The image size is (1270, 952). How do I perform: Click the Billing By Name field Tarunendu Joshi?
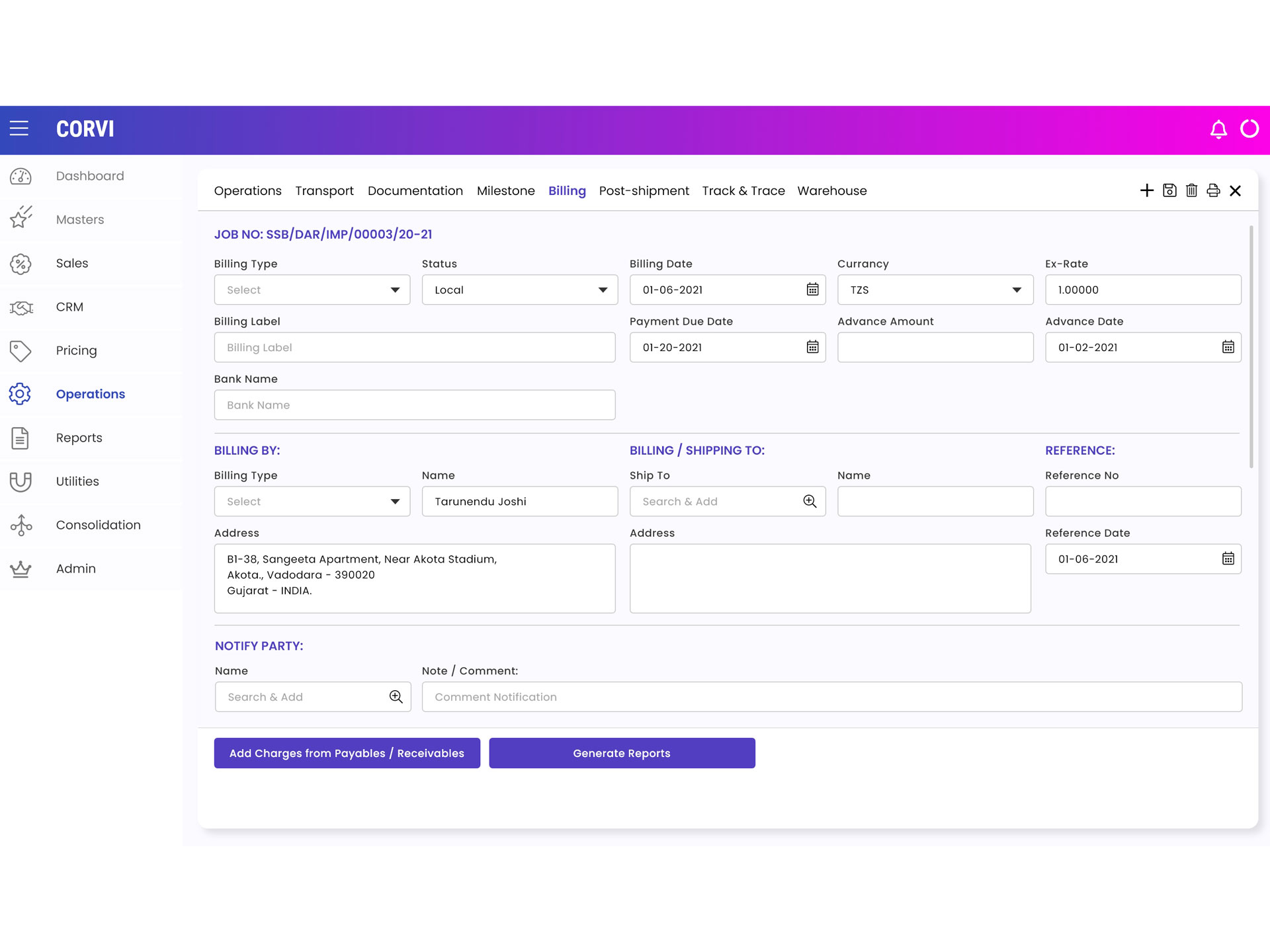click(x=520, y=501)
